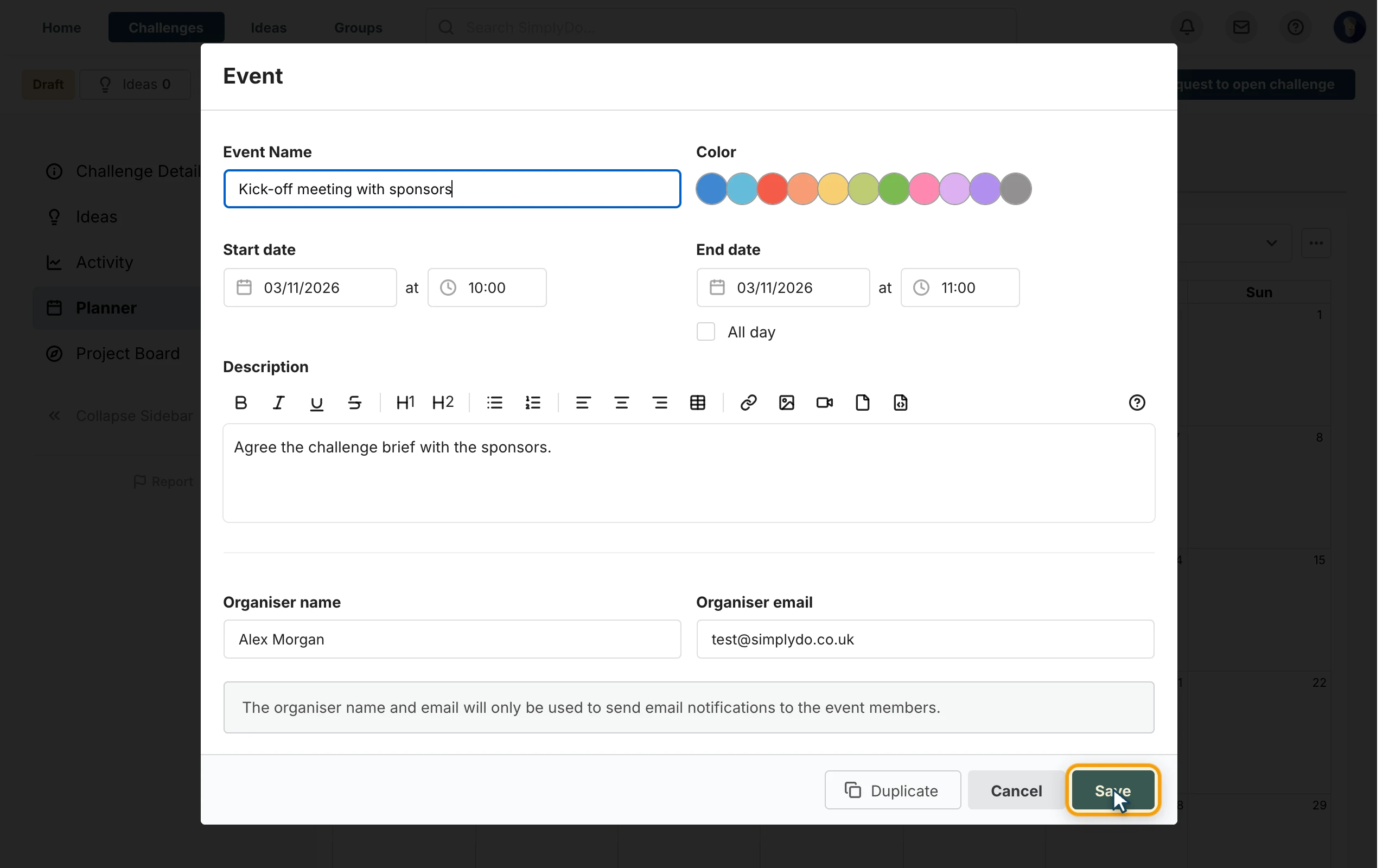Open the notifications bell
Viewport: 1389px width, 868px height.
click(x=1187, y=27)
